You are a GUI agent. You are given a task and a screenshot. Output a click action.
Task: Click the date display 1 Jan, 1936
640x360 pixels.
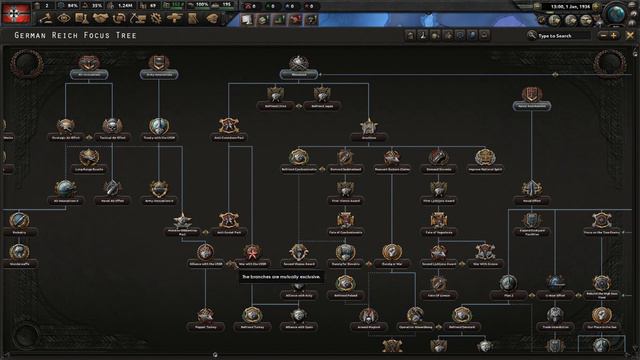570,7
